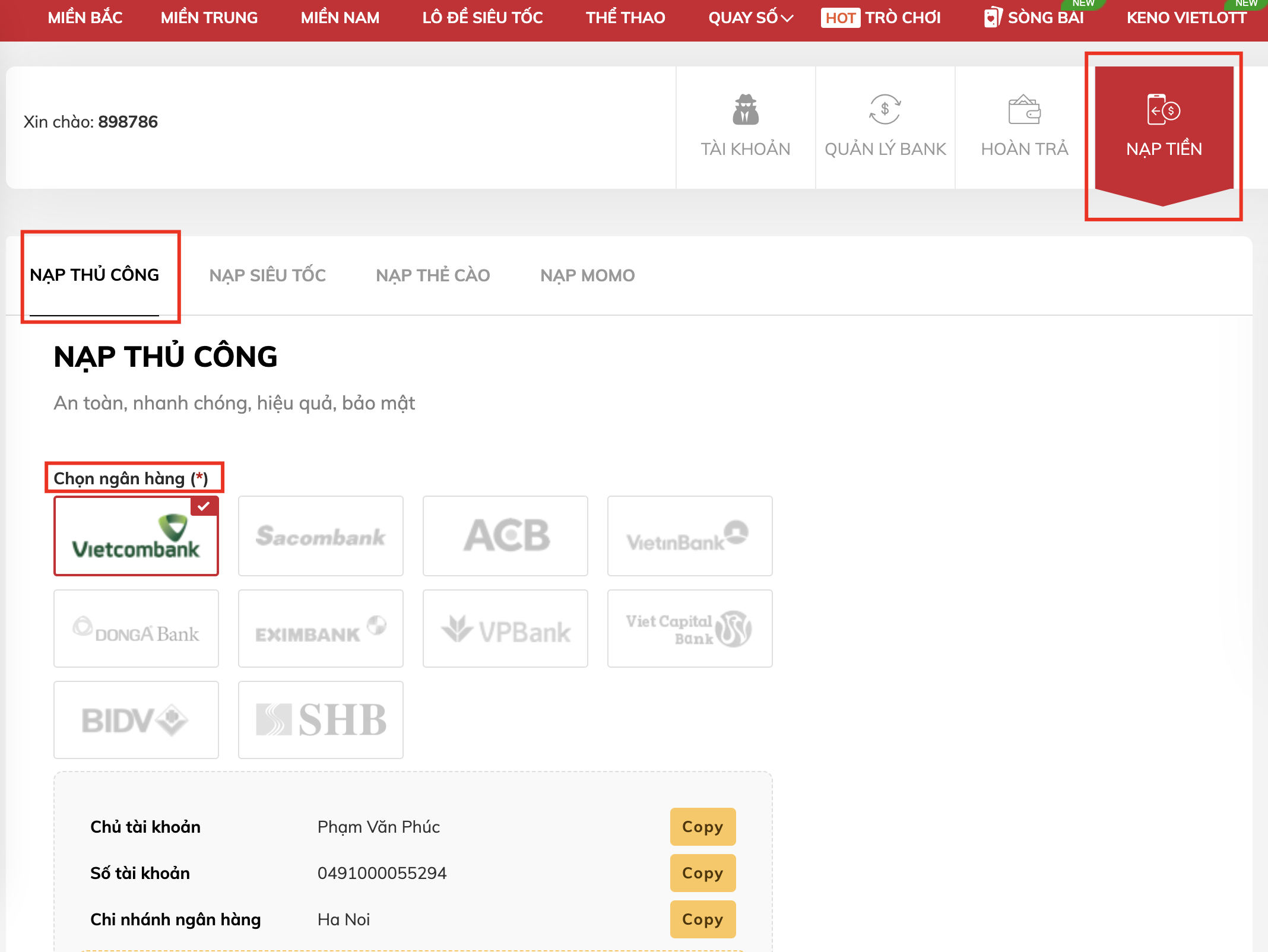This screenshot has width=1268, height=952.
Task: Open LÔ ĐỀ SIÊU TỐC menu
Action: coord(483,18)
